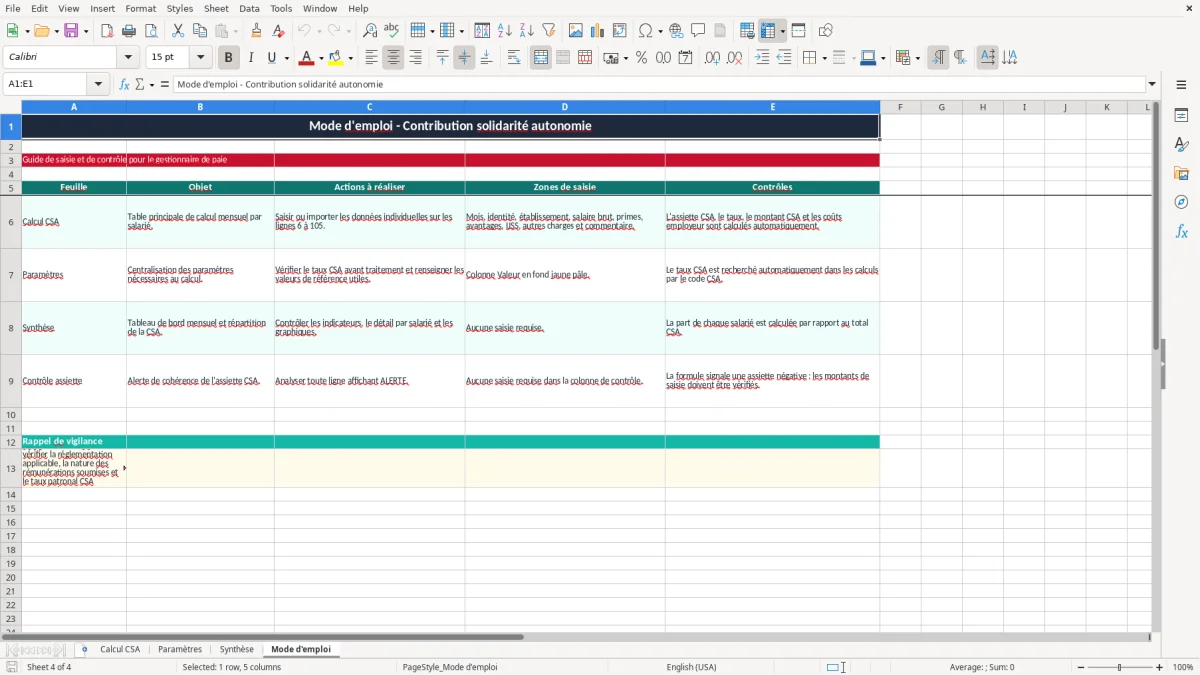This screenshot has height=675, width=1200.
Task: Toggle Align Right
Action: tap(415, 58)
